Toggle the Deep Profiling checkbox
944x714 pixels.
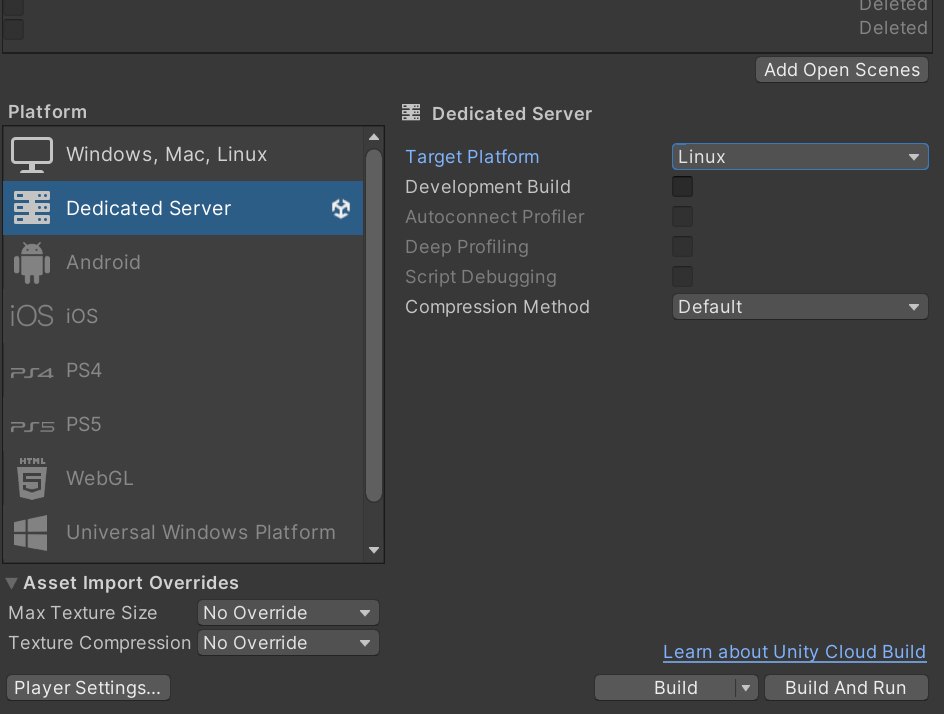point(682,247)
